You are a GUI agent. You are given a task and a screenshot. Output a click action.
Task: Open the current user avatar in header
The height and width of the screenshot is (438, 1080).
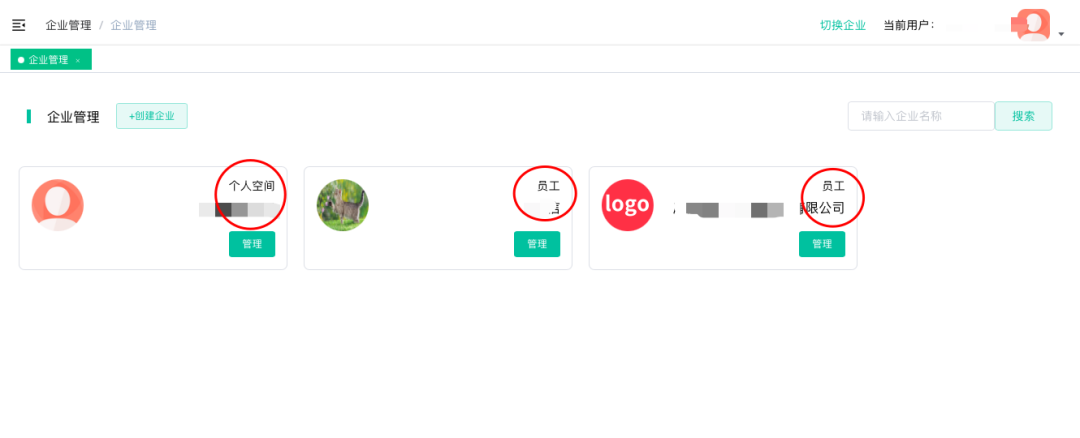[1033, 25]
